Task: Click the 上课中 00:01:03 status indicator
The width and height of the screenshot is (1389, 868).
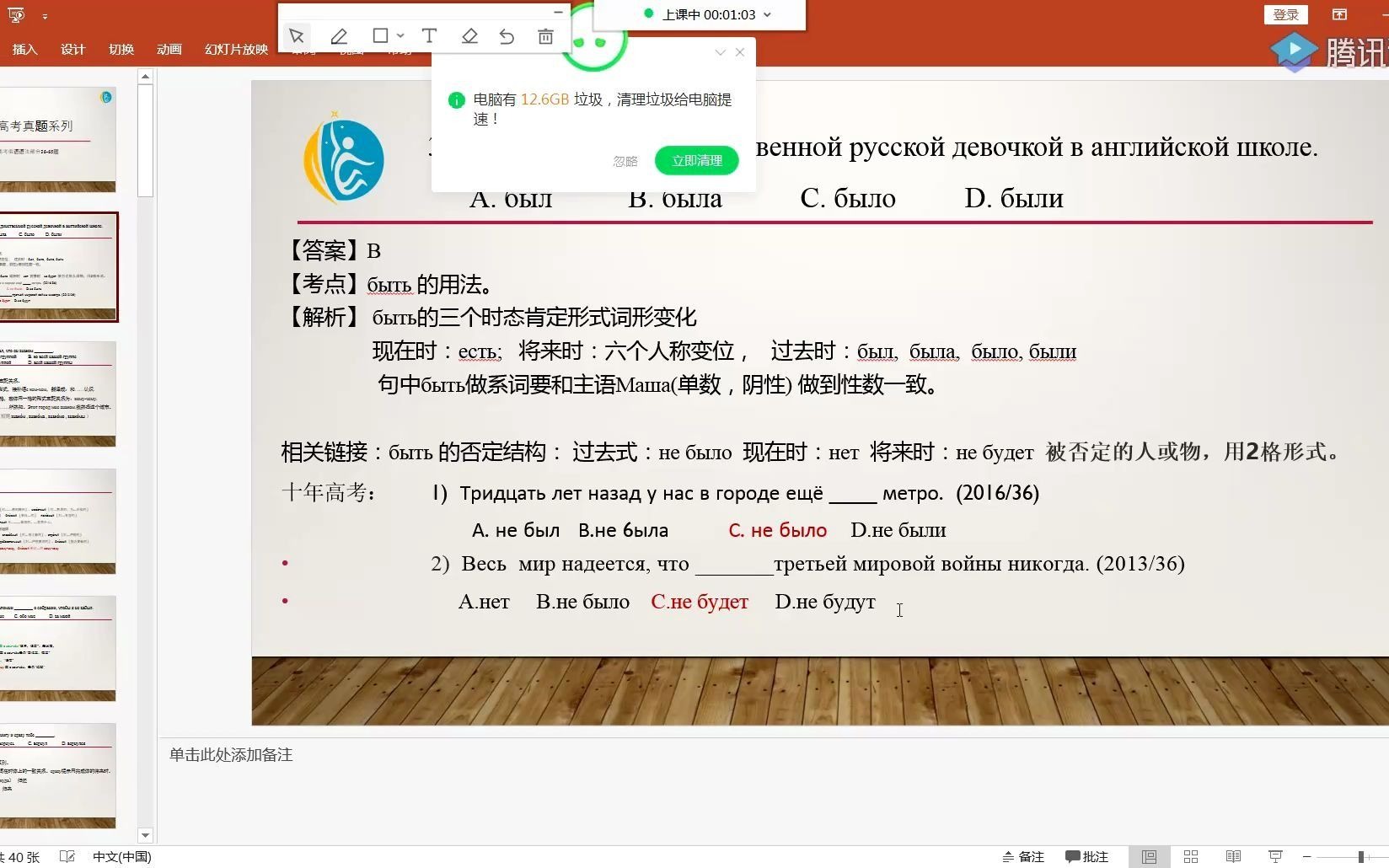Action: click(x=700, y=14)
